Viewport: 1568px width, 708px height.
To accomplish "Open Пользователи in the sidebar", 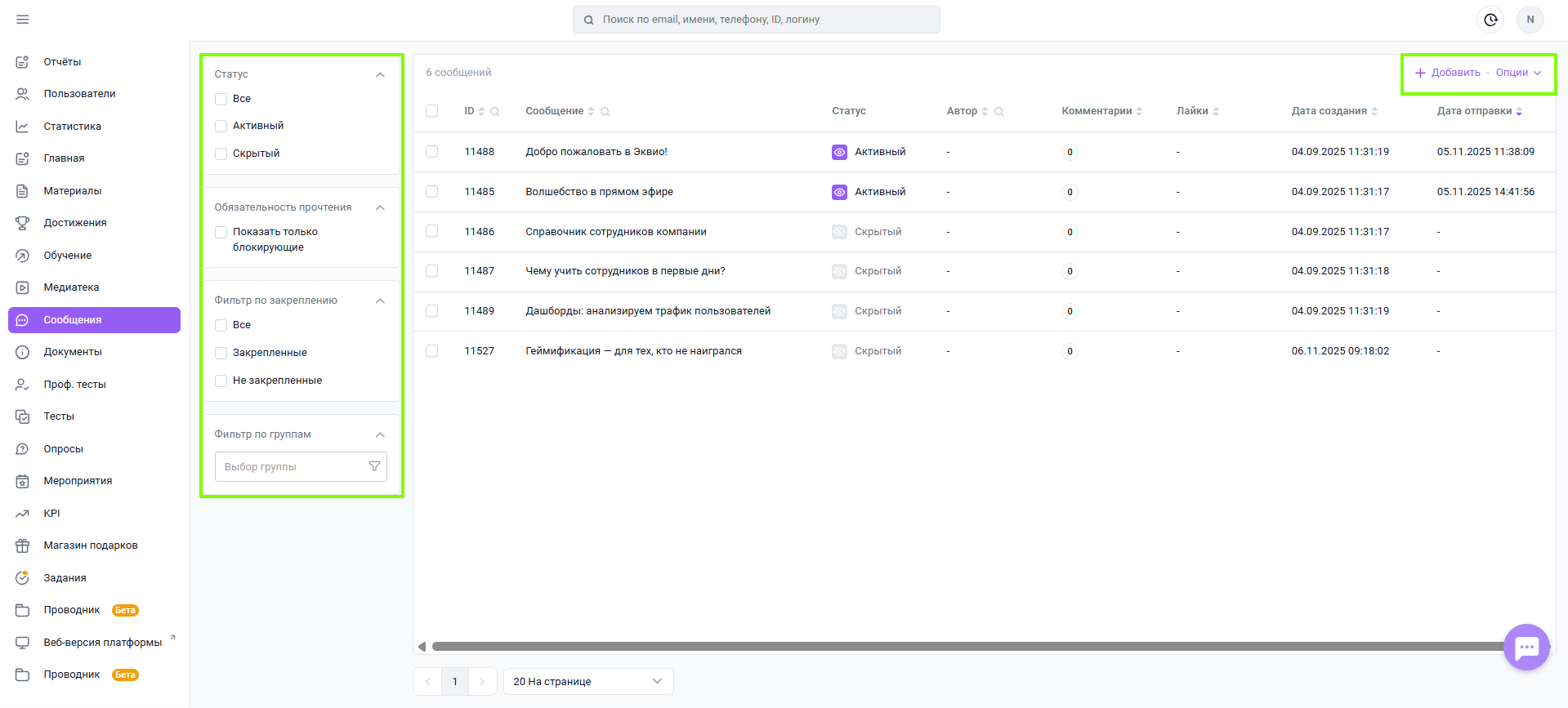I will [79, 94].
